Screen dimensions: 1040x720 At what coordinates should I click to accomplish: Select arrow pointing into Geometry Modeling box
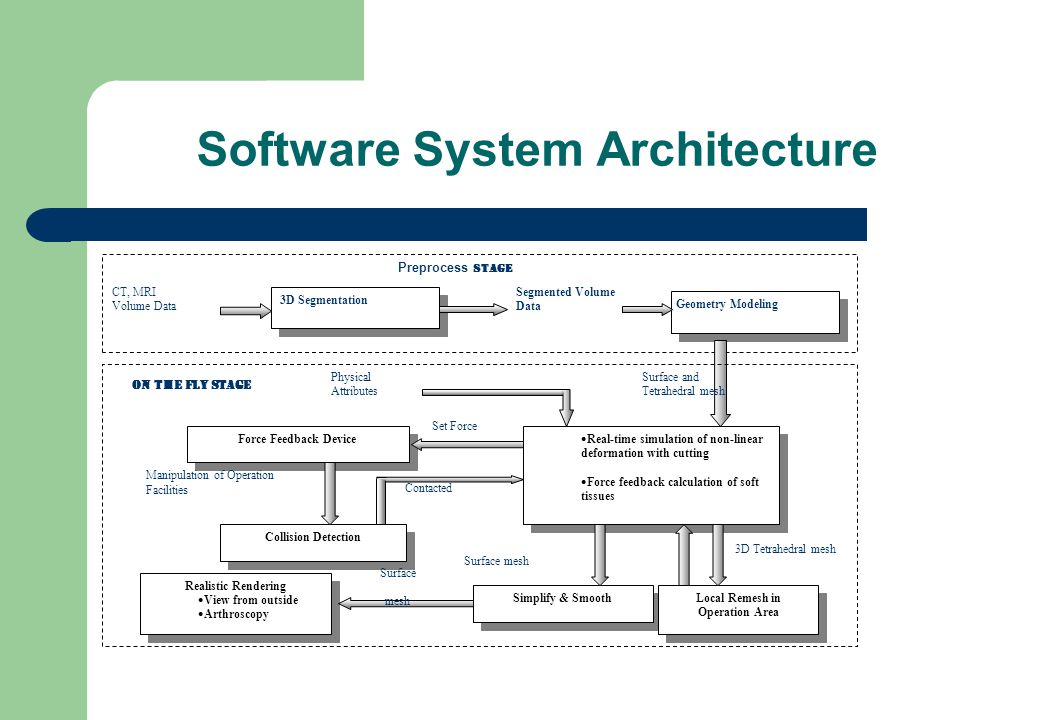[647, 309]
